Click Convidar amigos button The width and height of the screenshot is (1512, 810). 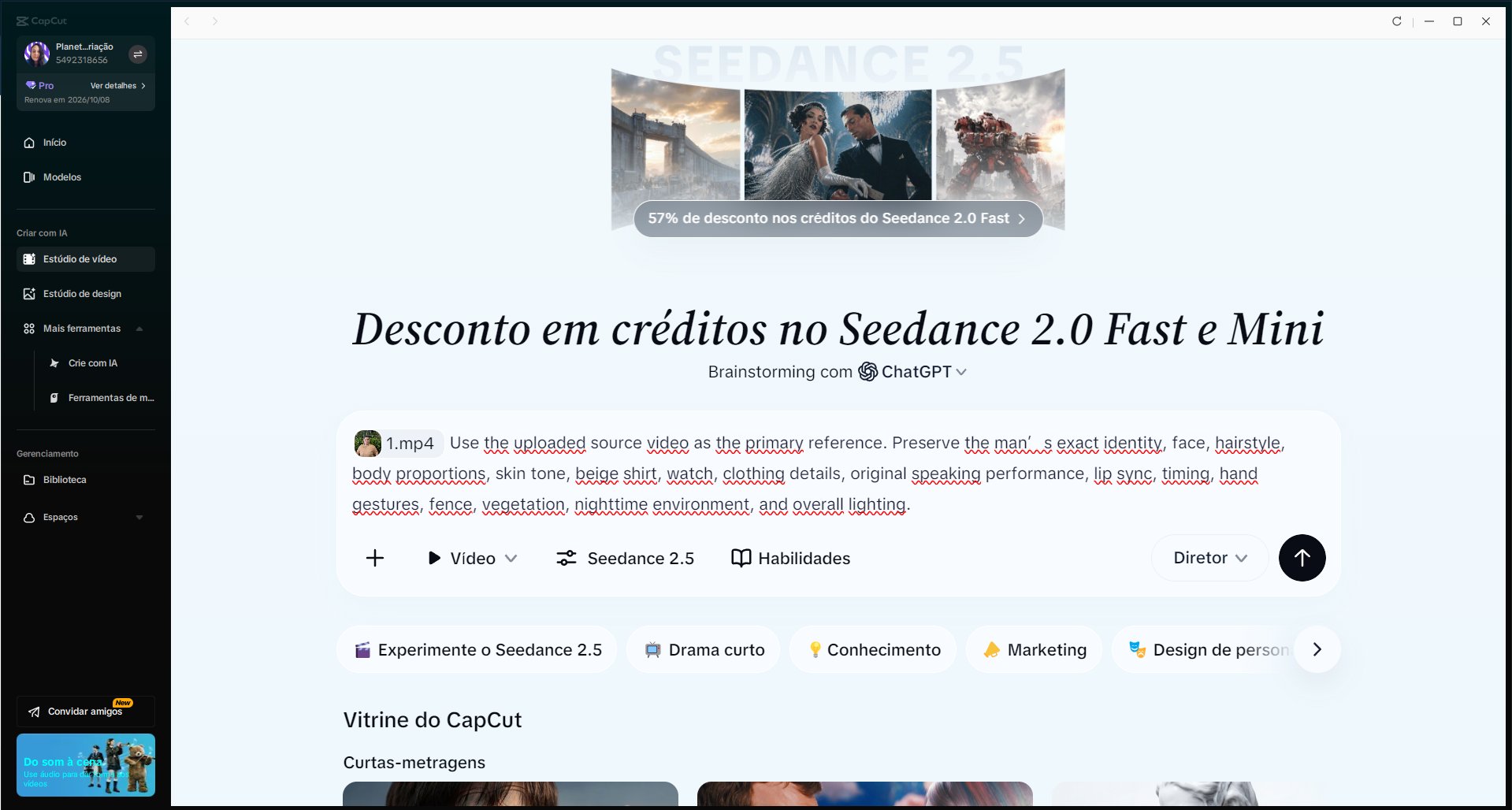[85, 712]
